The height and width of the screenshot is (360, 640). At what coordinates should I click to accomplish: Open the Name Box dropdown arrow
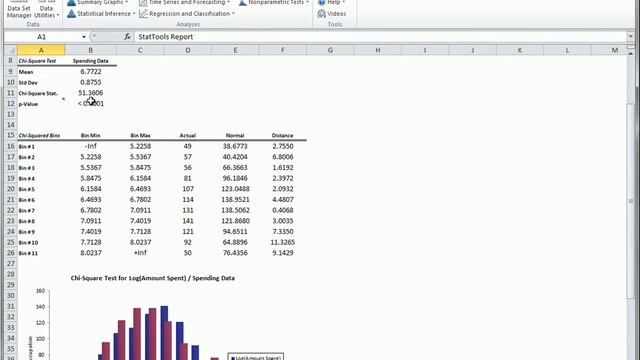84,37
